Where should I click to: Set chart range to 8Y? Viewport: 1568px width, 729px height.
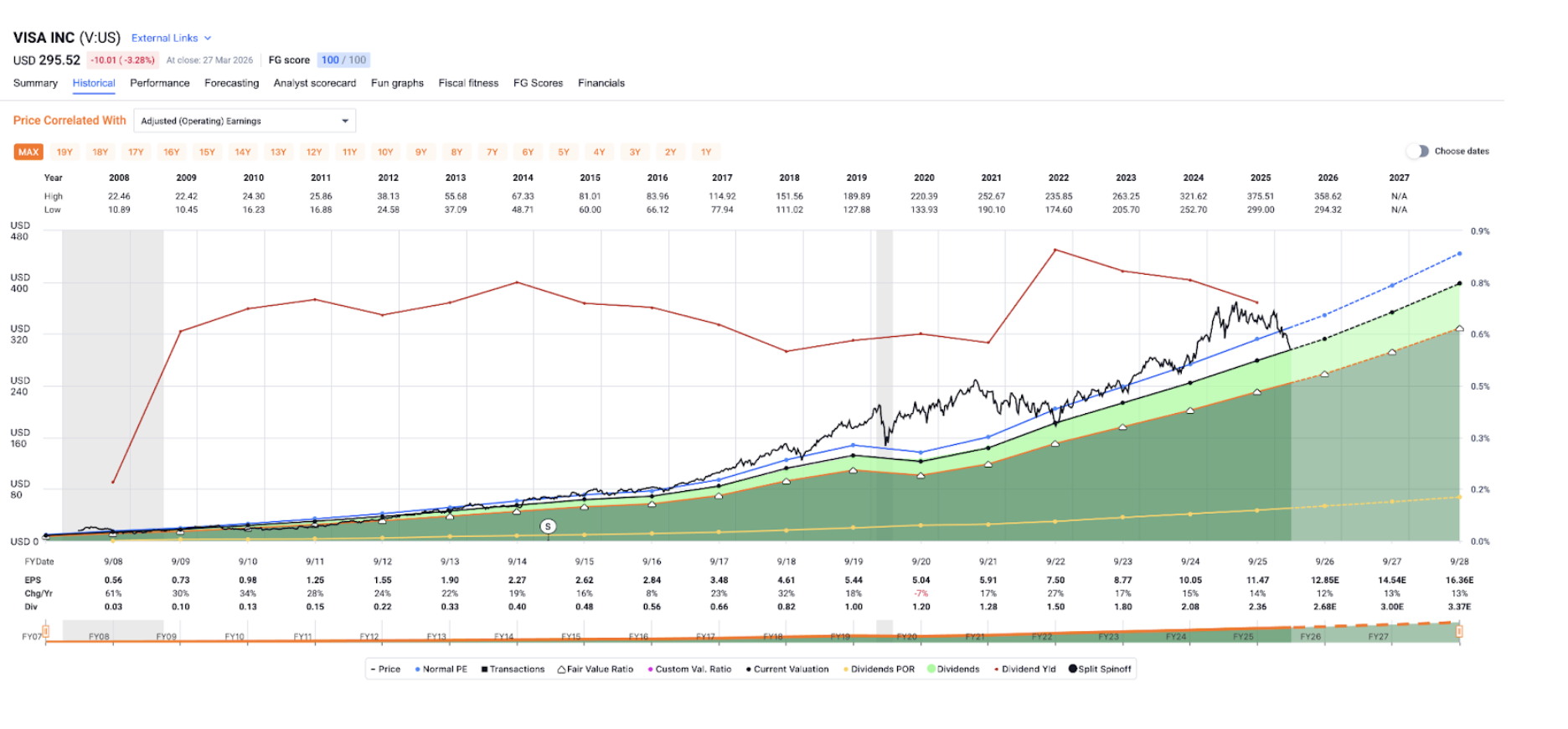(456, 152)
